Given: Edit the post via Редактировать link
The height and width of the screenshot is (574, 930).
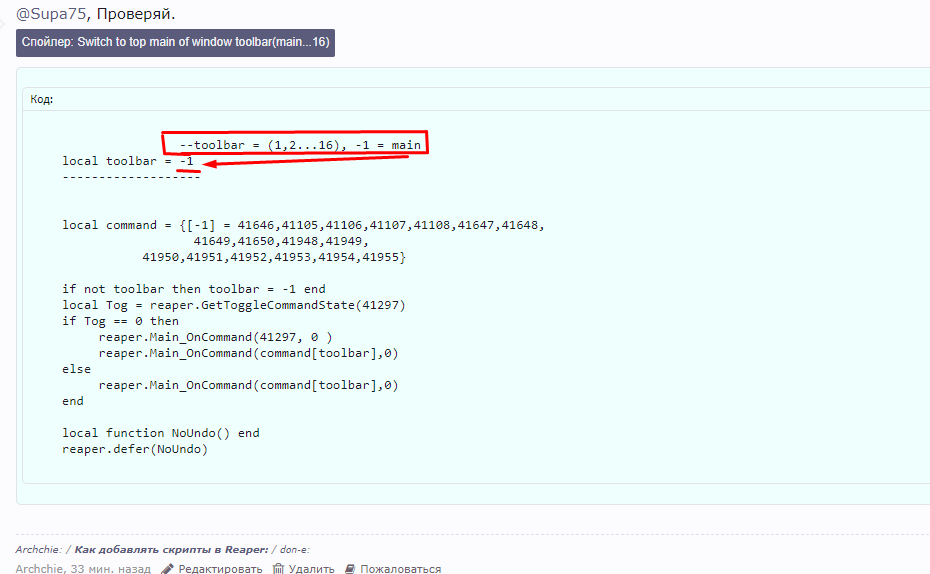Looking at the screenshot, I should pyautogui.click(x=220, y=569).
